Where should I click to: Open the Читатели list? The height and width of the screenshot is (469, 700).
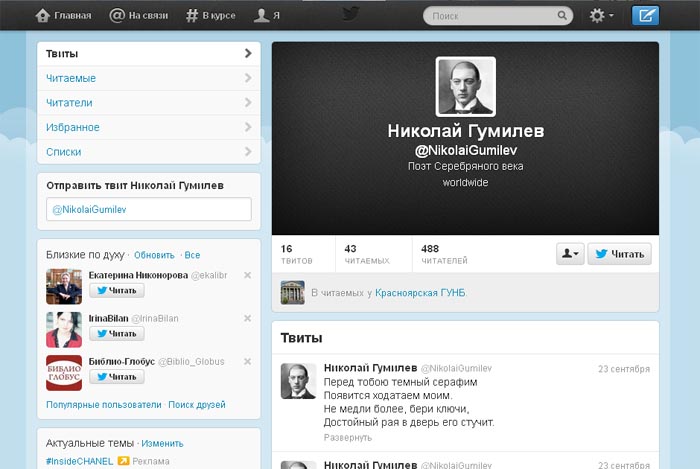click(149, 103)
